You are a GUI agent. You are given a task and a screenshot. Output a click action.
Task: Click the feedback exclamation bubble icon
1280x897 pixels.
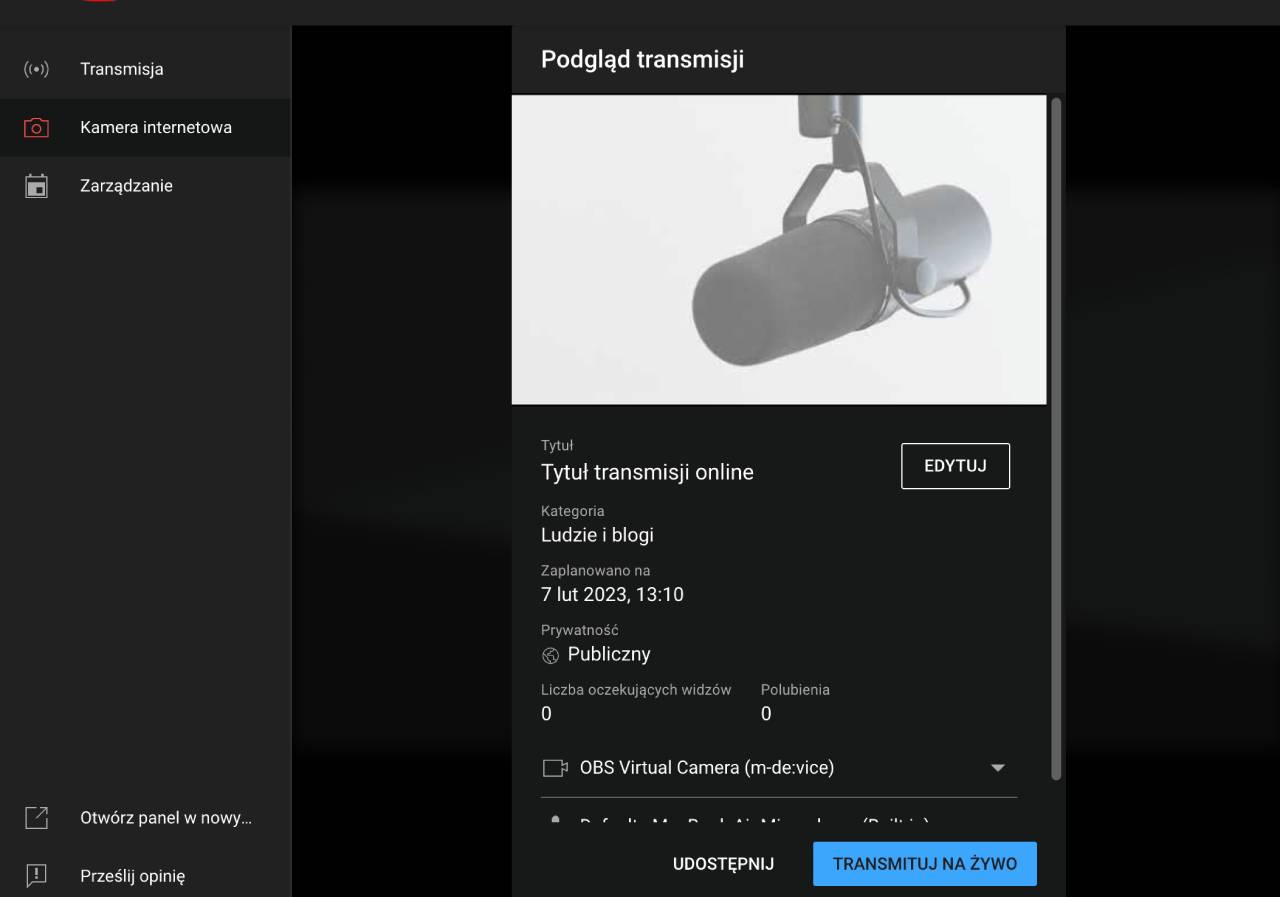click(x=36, y=876)
